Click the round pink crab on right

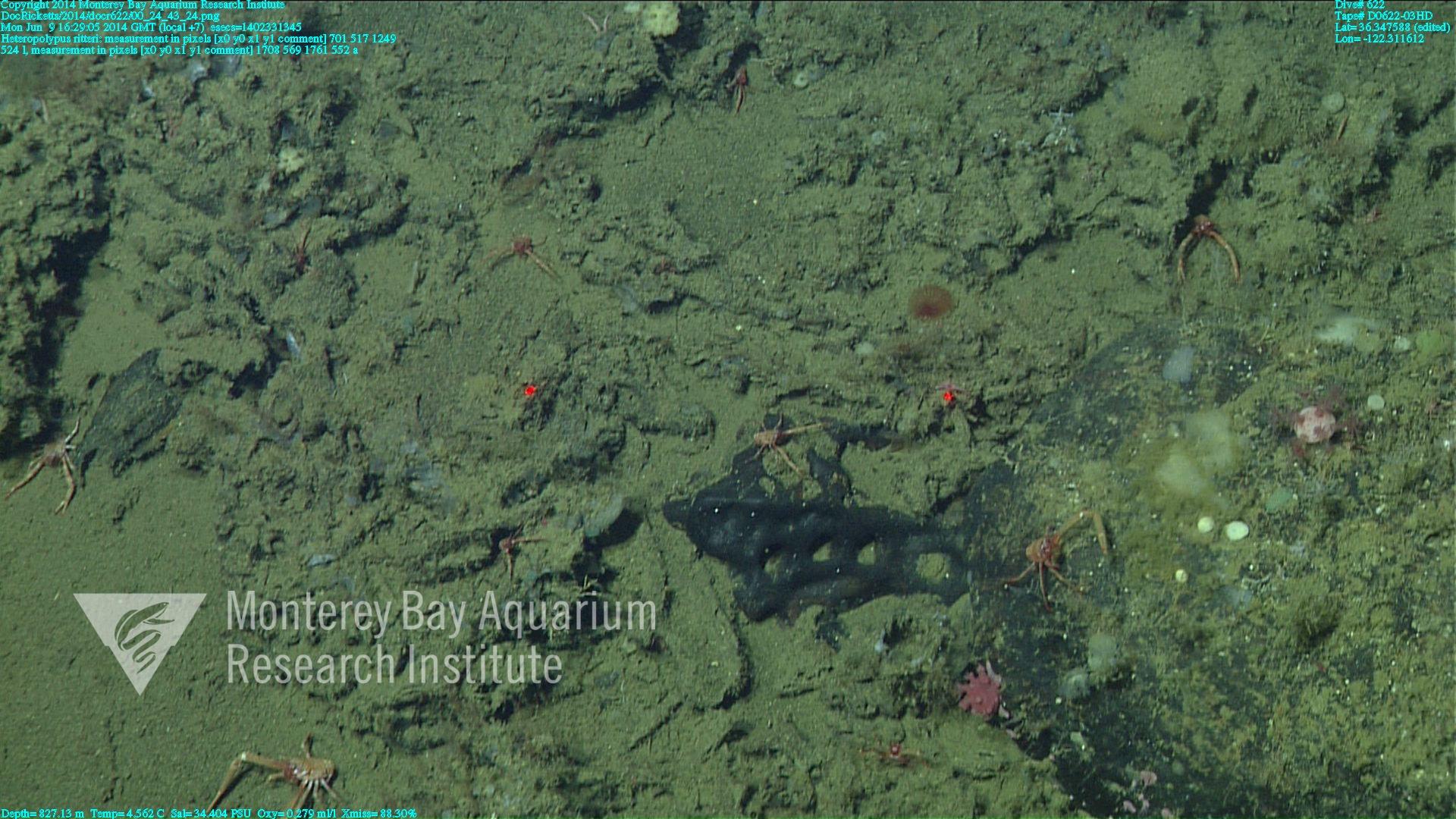[1314, 423]
